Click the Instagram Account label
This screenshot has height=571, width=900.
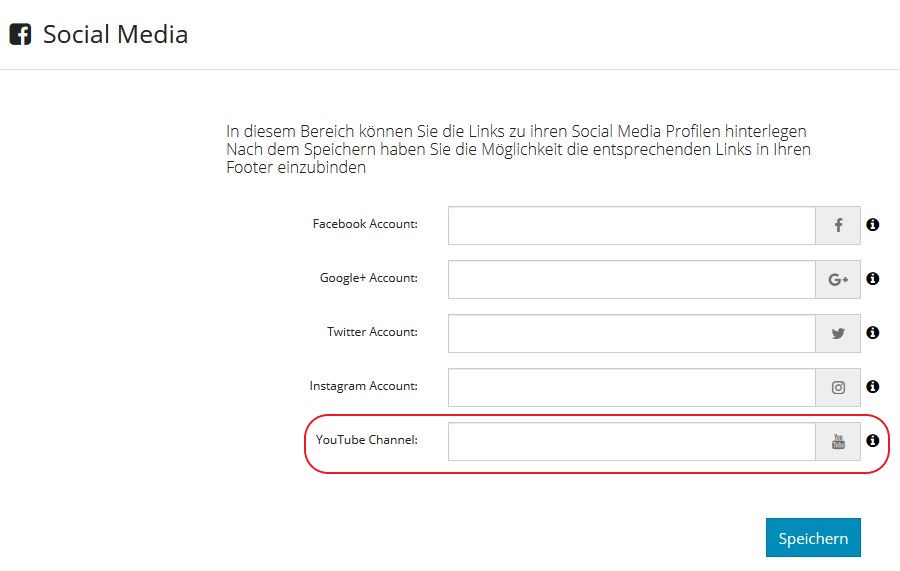[363, 386]
